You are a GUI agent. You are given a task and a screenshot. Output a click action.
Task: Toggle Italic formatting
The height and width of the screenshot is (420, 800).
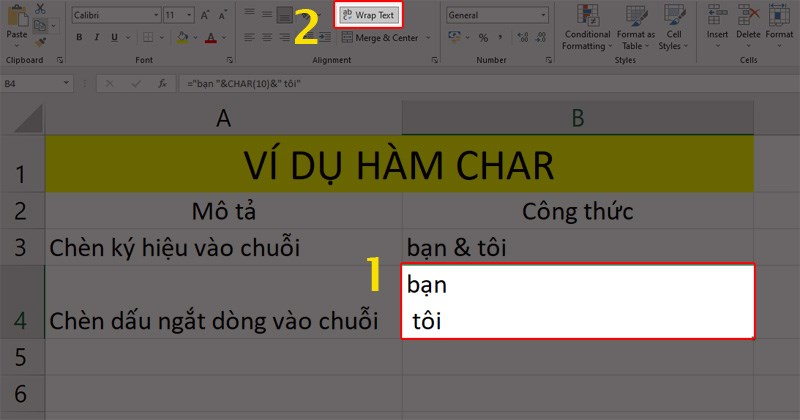click(96, 37)
